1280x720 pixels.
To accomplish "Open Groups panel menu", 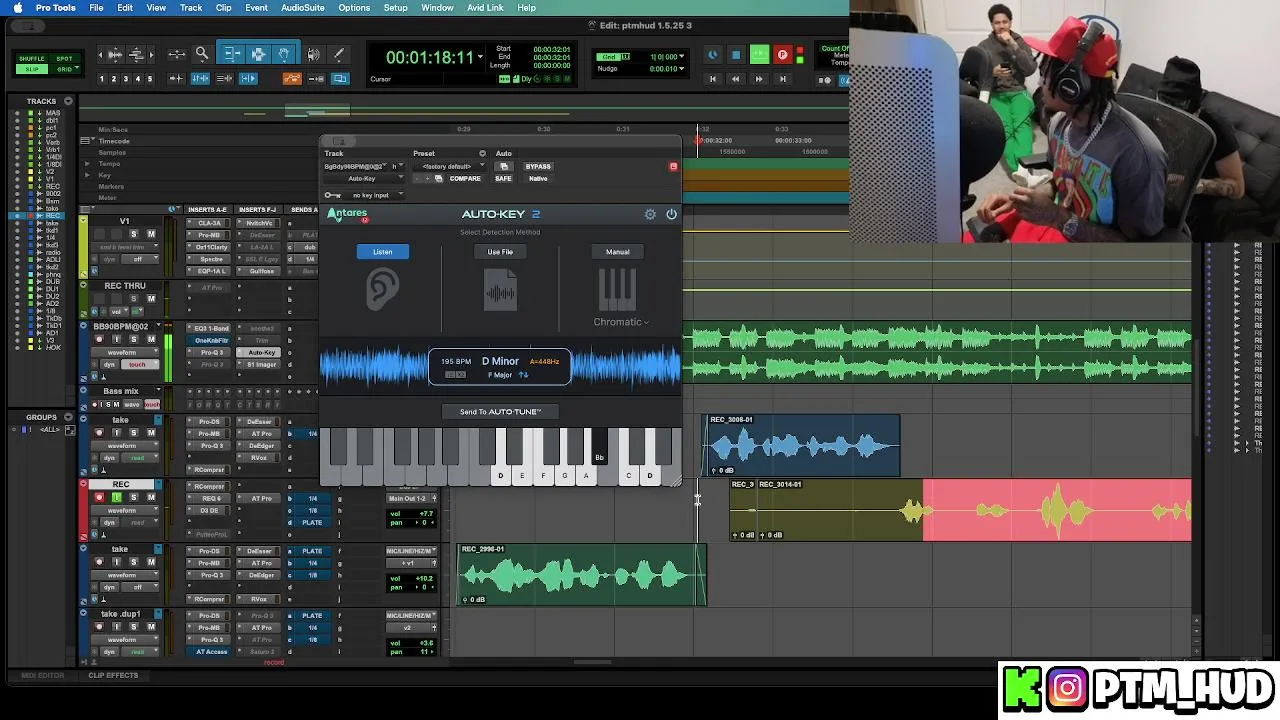I will [68, 417].
